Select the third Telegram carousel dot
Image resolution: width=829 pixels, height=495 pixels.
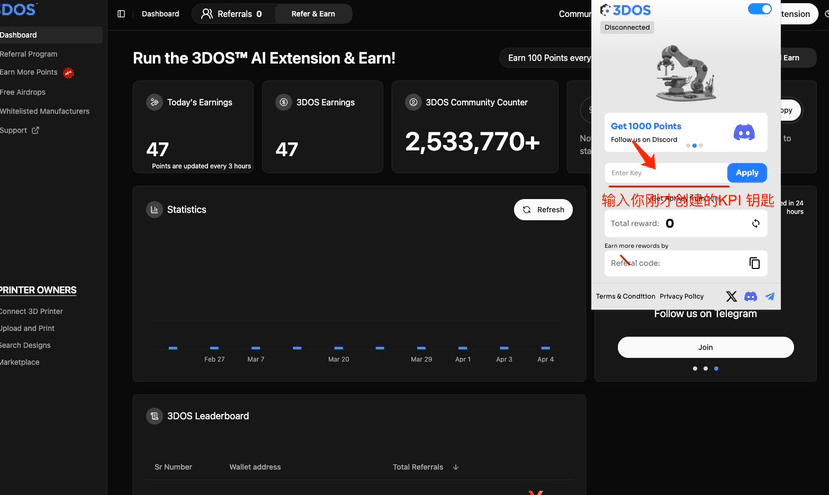[x=716, y=369]
